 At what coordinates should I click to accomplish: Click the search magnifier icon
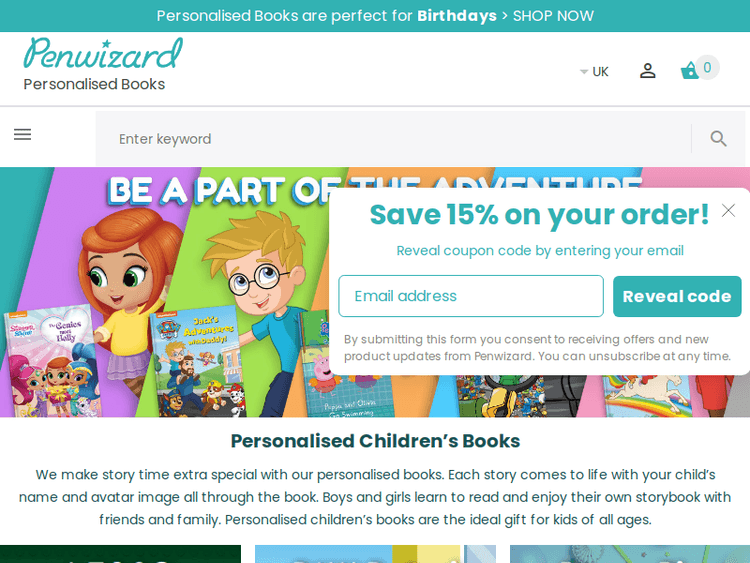click(x=718, y=139)
